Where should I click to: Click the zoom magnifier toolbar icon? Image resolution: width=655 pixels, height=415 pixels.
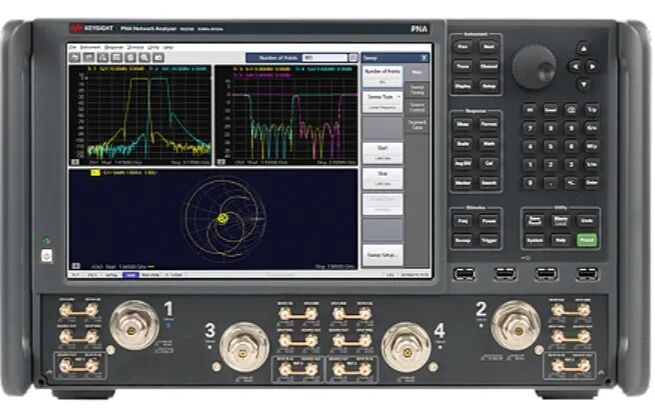click(144, 58)
